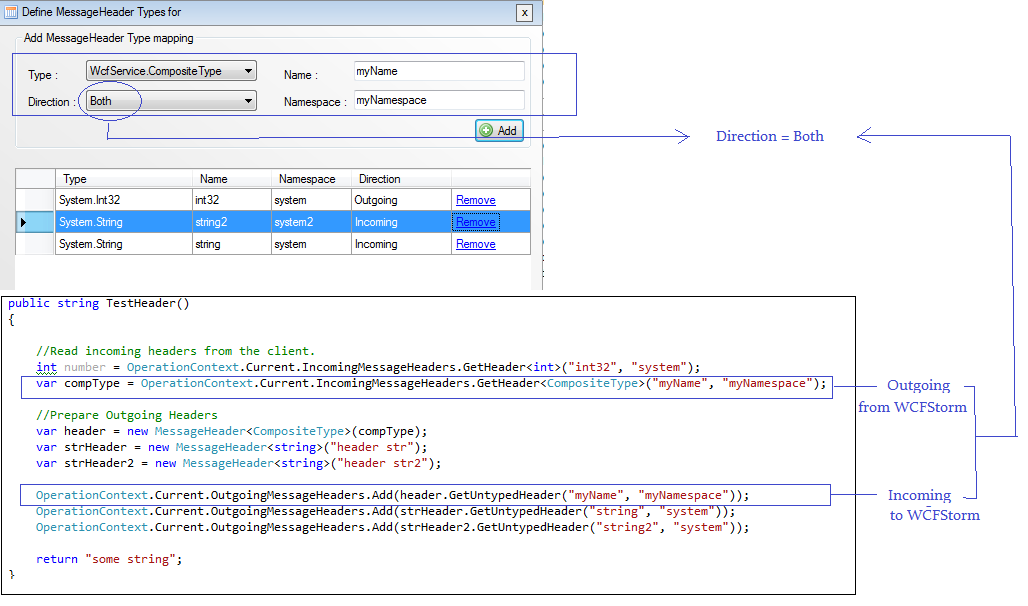Sort by Namespace column header
Viewport: 1028px width, 606px height.
tap(311, 178)
